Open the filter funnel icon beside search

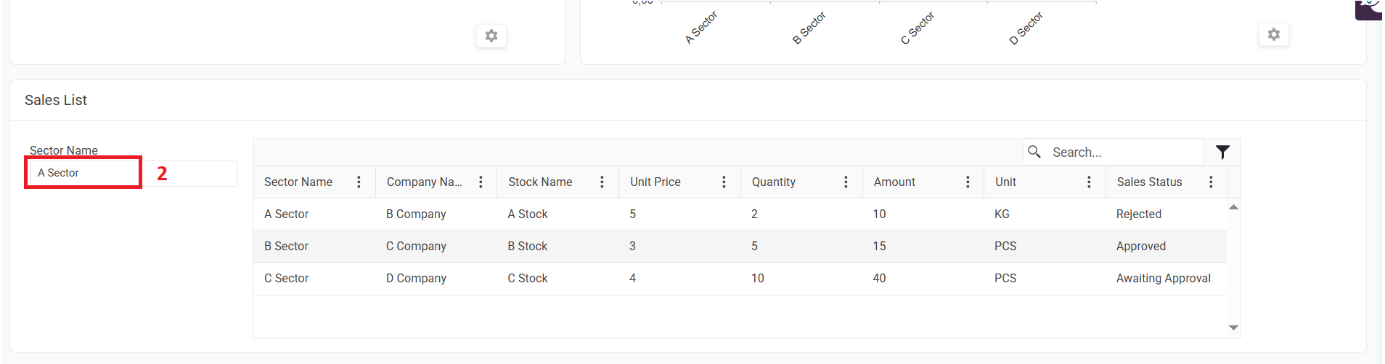click(x=1222, y=152)
